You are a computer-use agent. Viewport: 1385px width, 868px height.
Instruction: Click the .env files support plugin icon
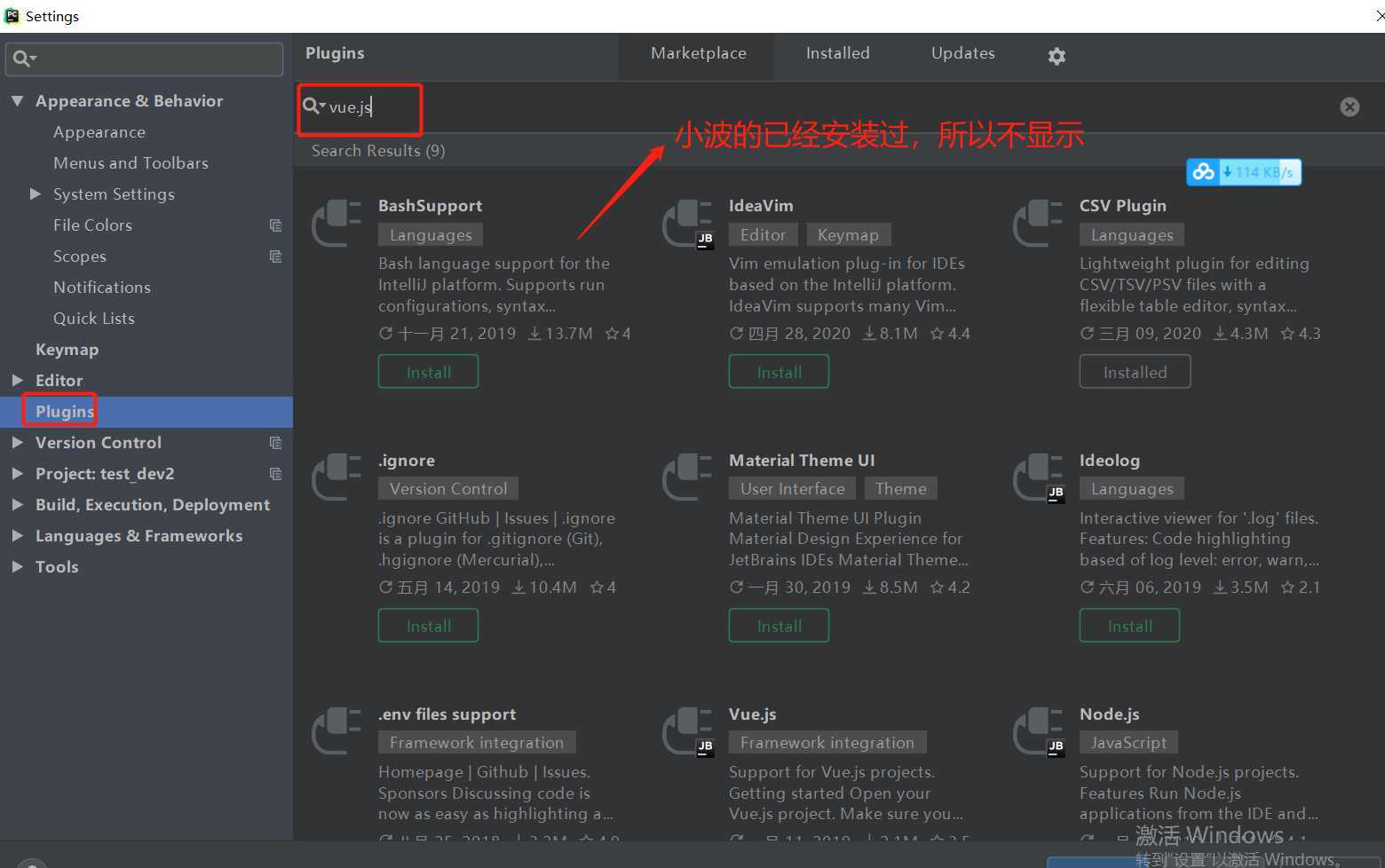pyautogui.click(x=336, y=730)
